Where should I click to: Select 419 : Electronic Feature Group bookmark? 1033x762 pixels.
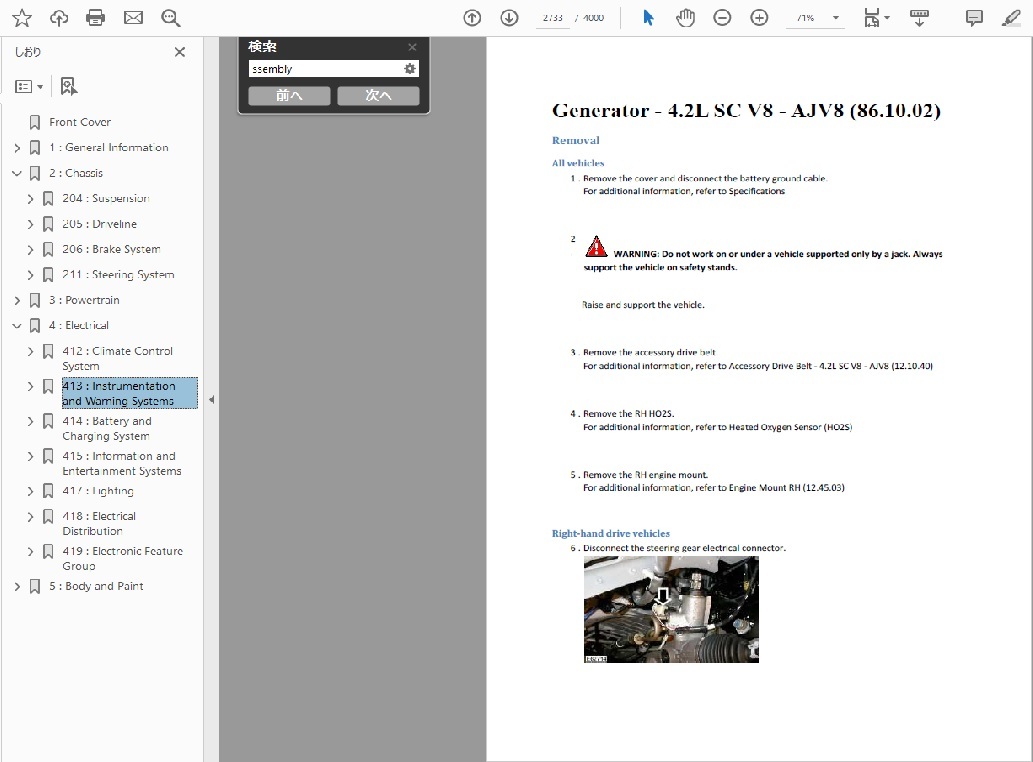pos(123,558)
